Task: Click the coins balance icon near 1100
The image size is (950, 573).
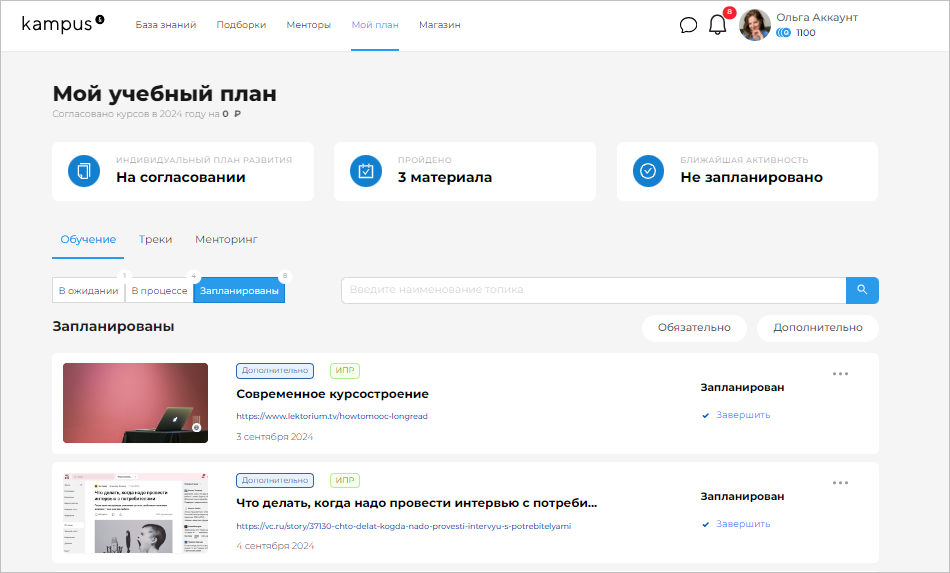Action: (783, 33)
